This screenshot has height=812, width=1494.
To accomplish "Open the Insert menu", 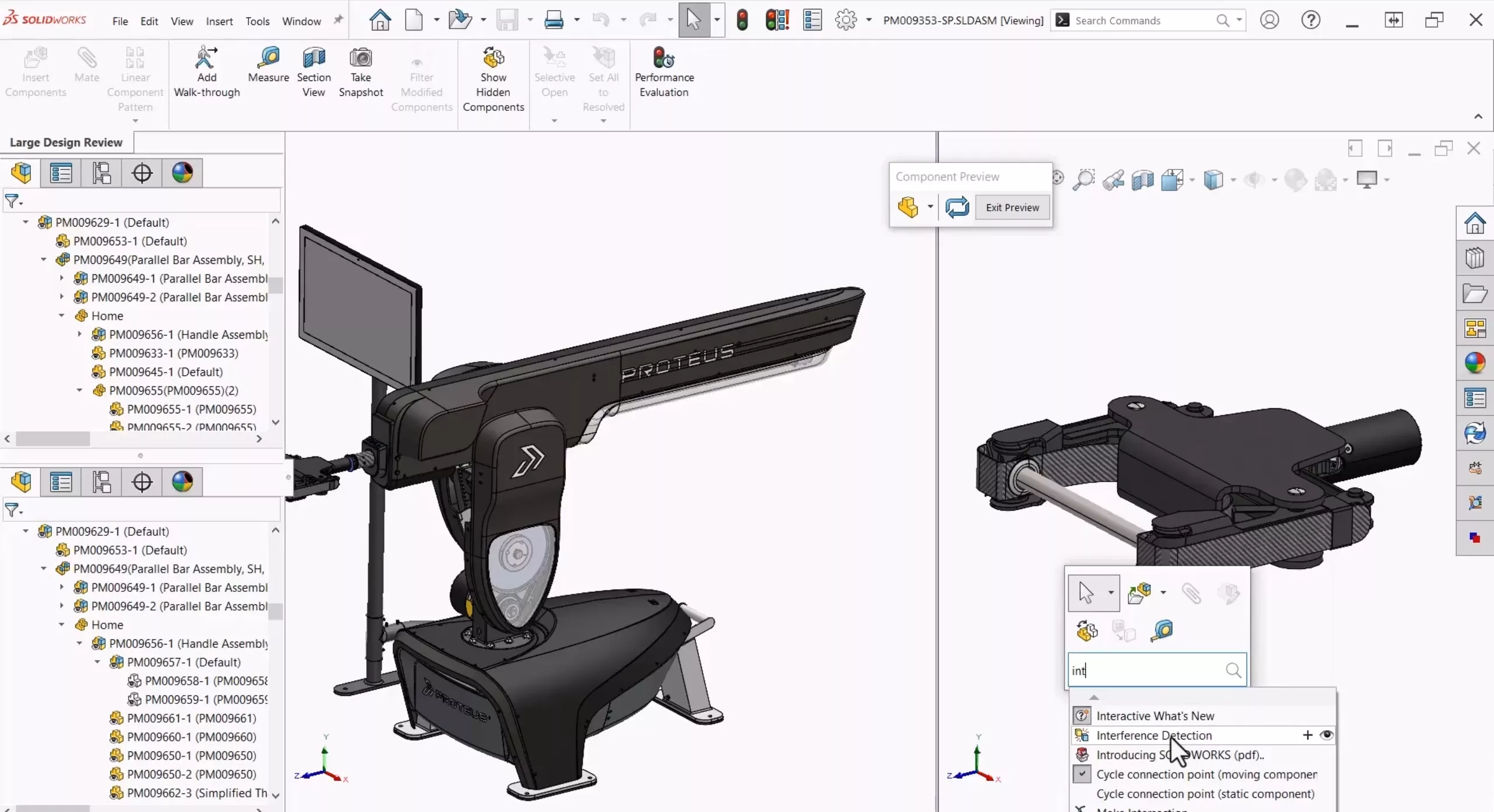I will (219, 21).
